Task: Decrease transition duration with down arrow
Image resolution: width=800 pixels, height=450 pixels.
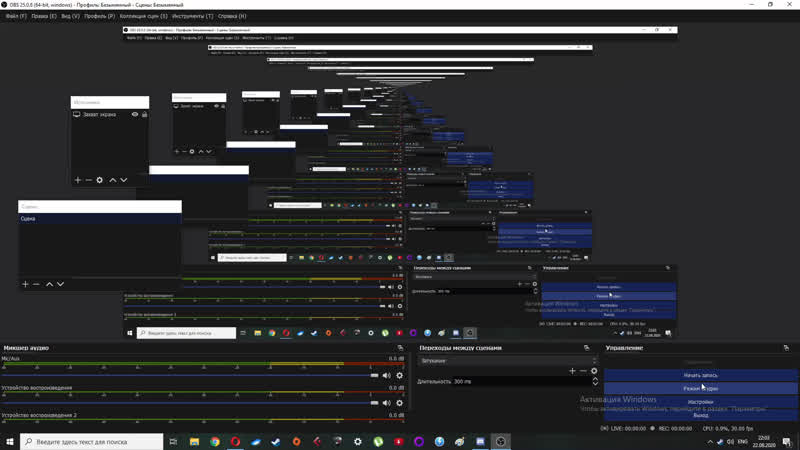Action: coord(595,384)
